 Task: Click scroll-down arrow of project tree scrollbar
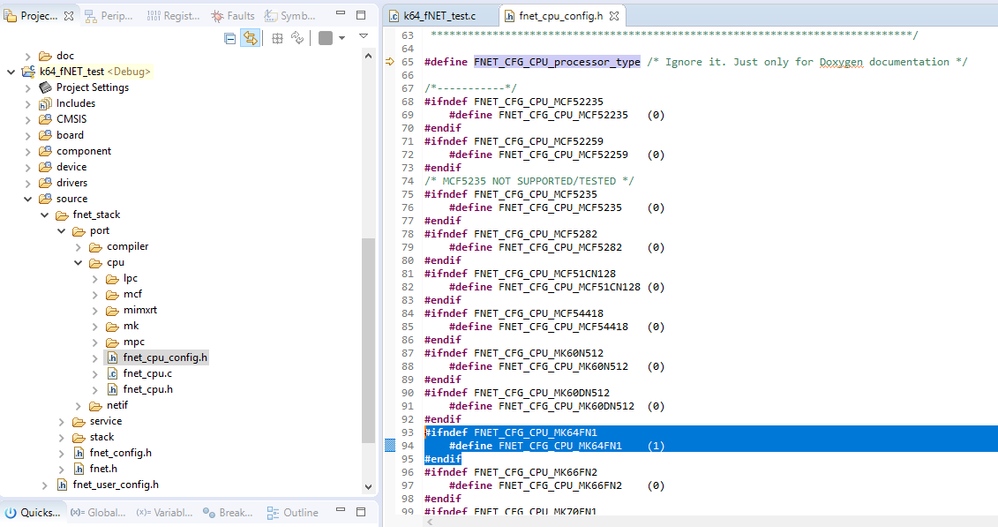(x=368, y=487)
